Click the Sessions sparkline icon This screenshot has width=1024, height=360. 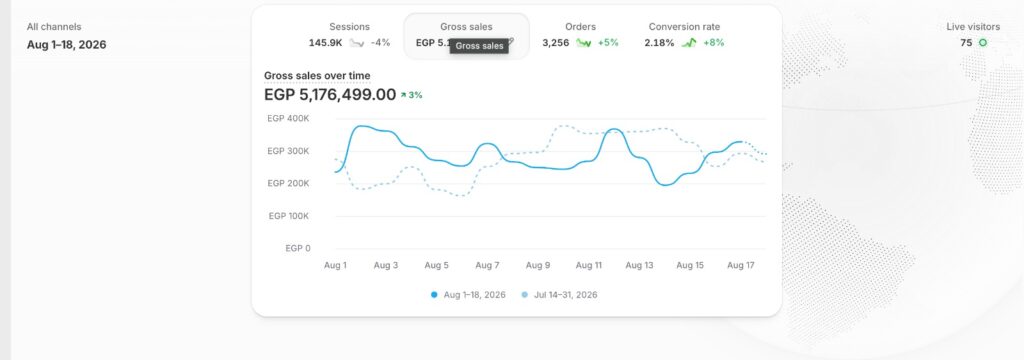click(357, 43)
